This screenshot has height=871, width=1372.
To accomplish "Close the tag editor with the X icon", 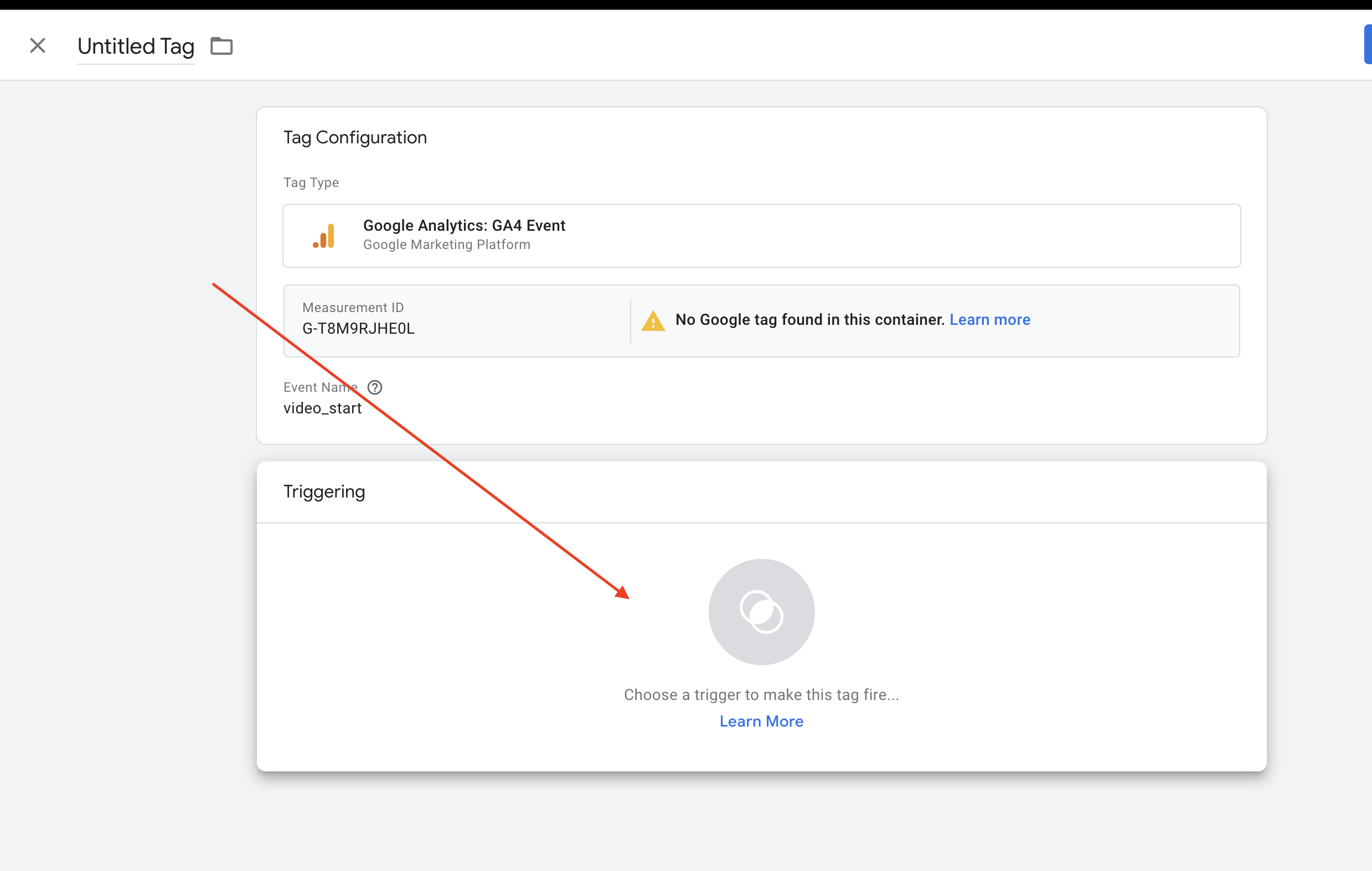I will click(38, 45).
